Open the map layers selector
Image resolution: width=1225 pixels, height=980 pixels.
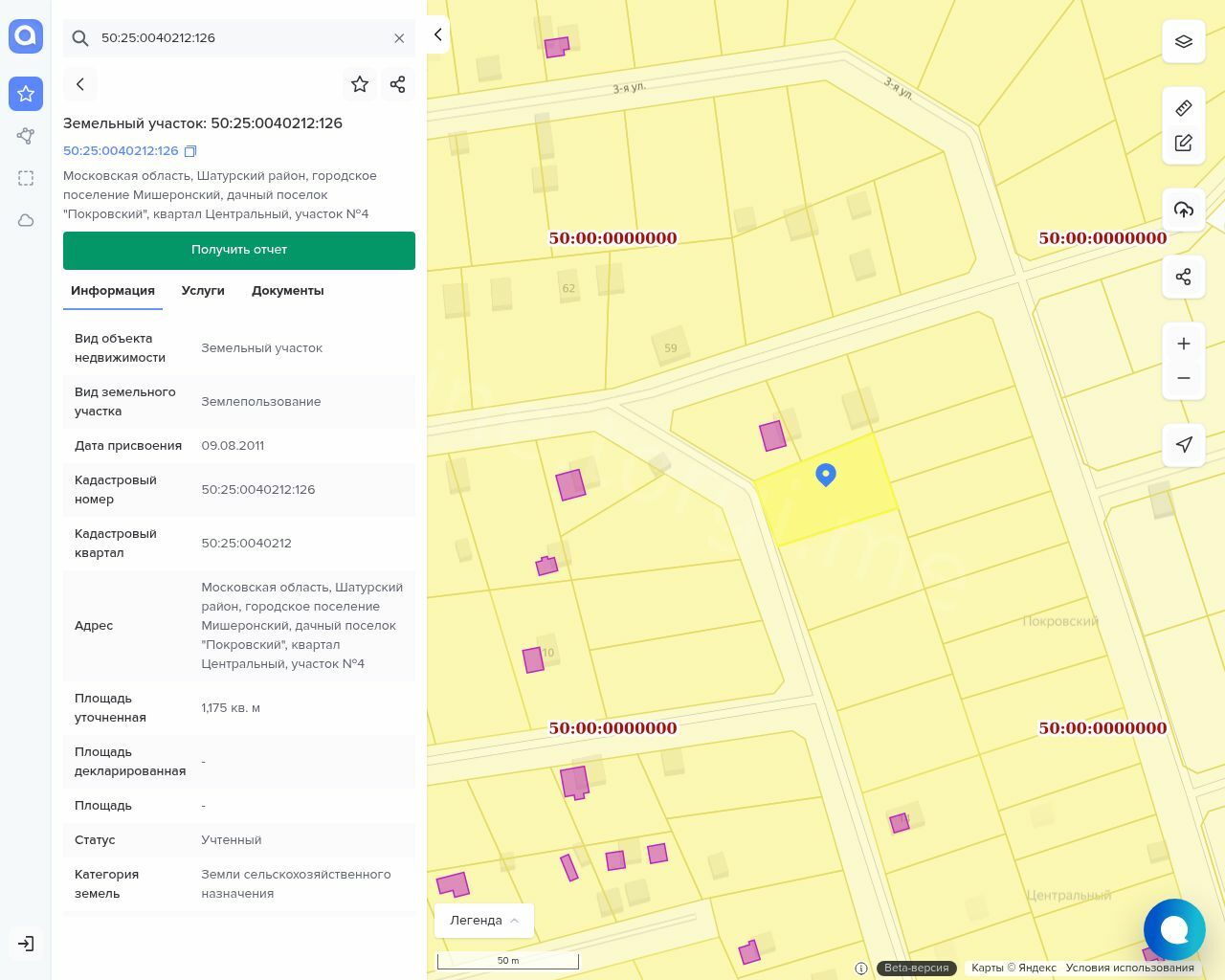[1184, 42]
